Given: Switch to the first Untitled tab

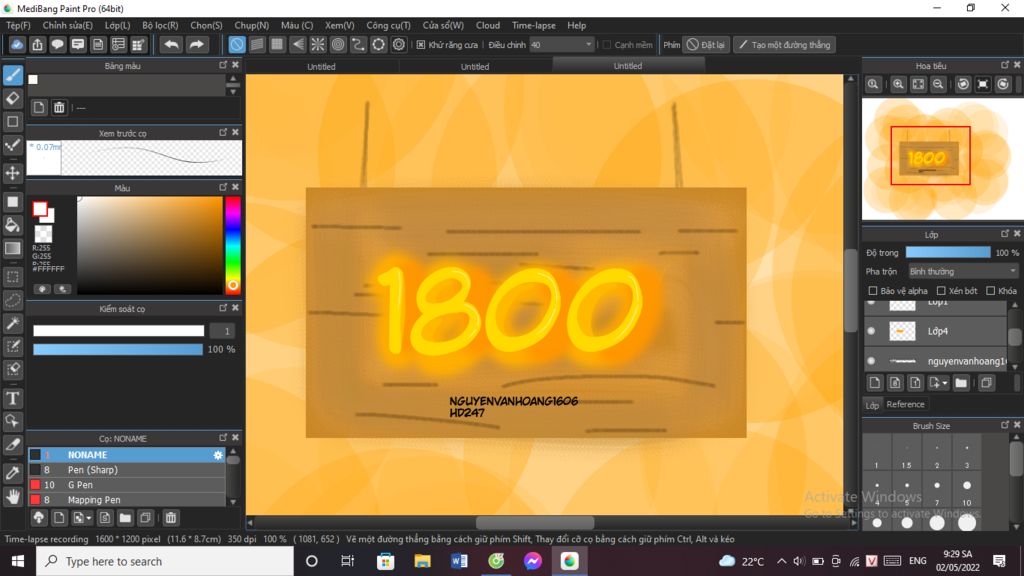Looking at the screenshot, I should [321, 66].
